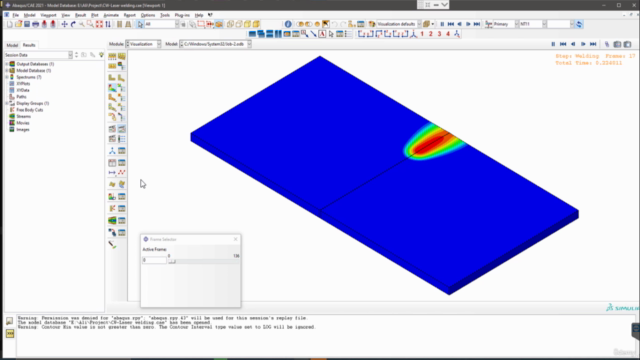Click the Cycle views arrows icon
The width and height of the screenshot is (640, 360).
pos(108,24)
